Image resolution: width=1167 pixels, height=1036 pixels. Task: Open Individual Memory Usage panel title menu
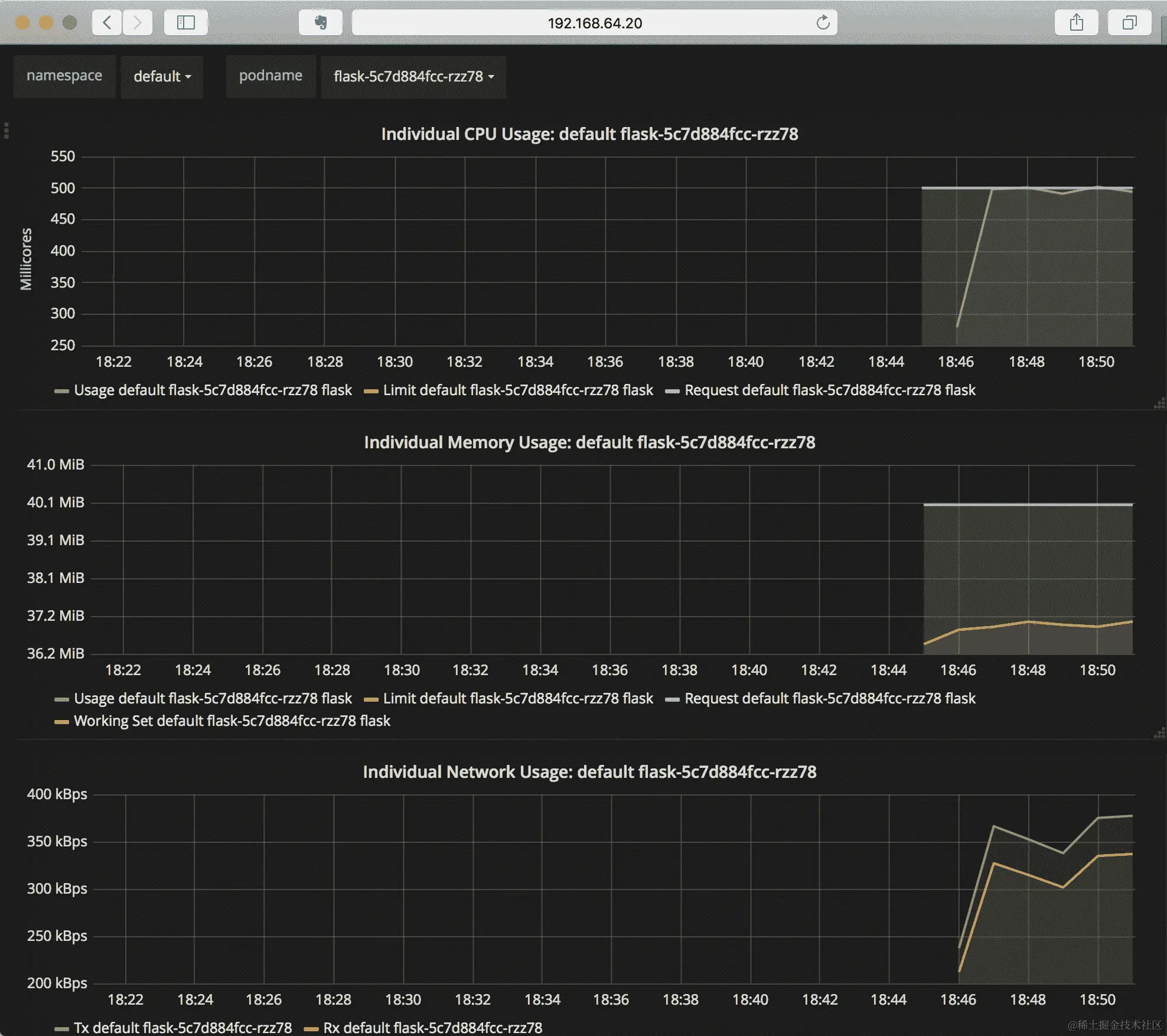pyautogui.click(x=589, y=442)
